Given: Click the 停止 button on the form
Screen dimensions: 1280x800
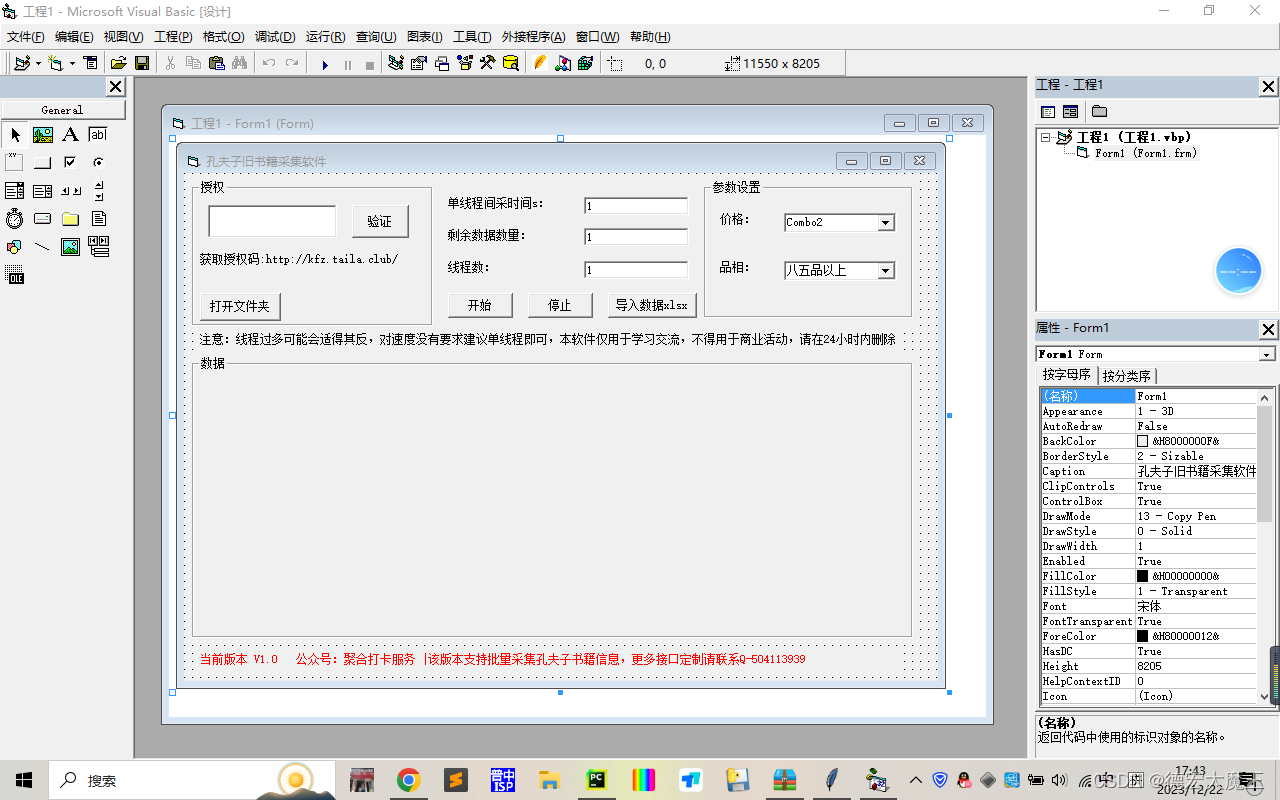Looking at the screenshot, I should click(x=560, y=305).
